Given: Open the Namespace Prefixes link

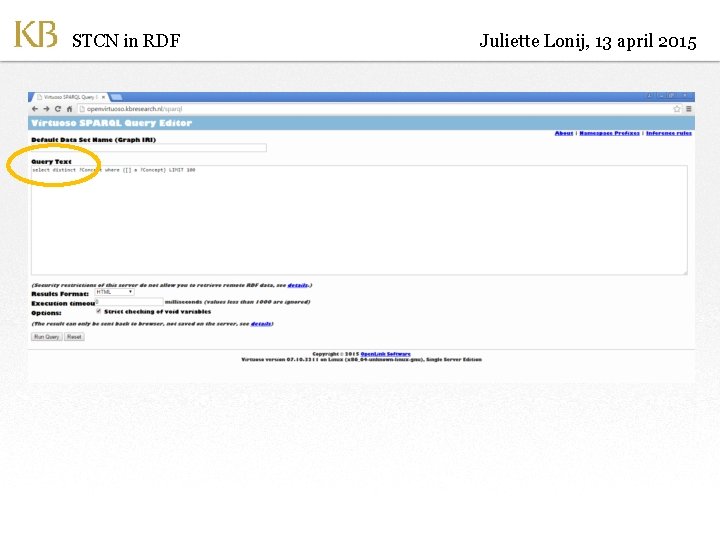Looking at the screenshot, I should [x=609, y=133].
